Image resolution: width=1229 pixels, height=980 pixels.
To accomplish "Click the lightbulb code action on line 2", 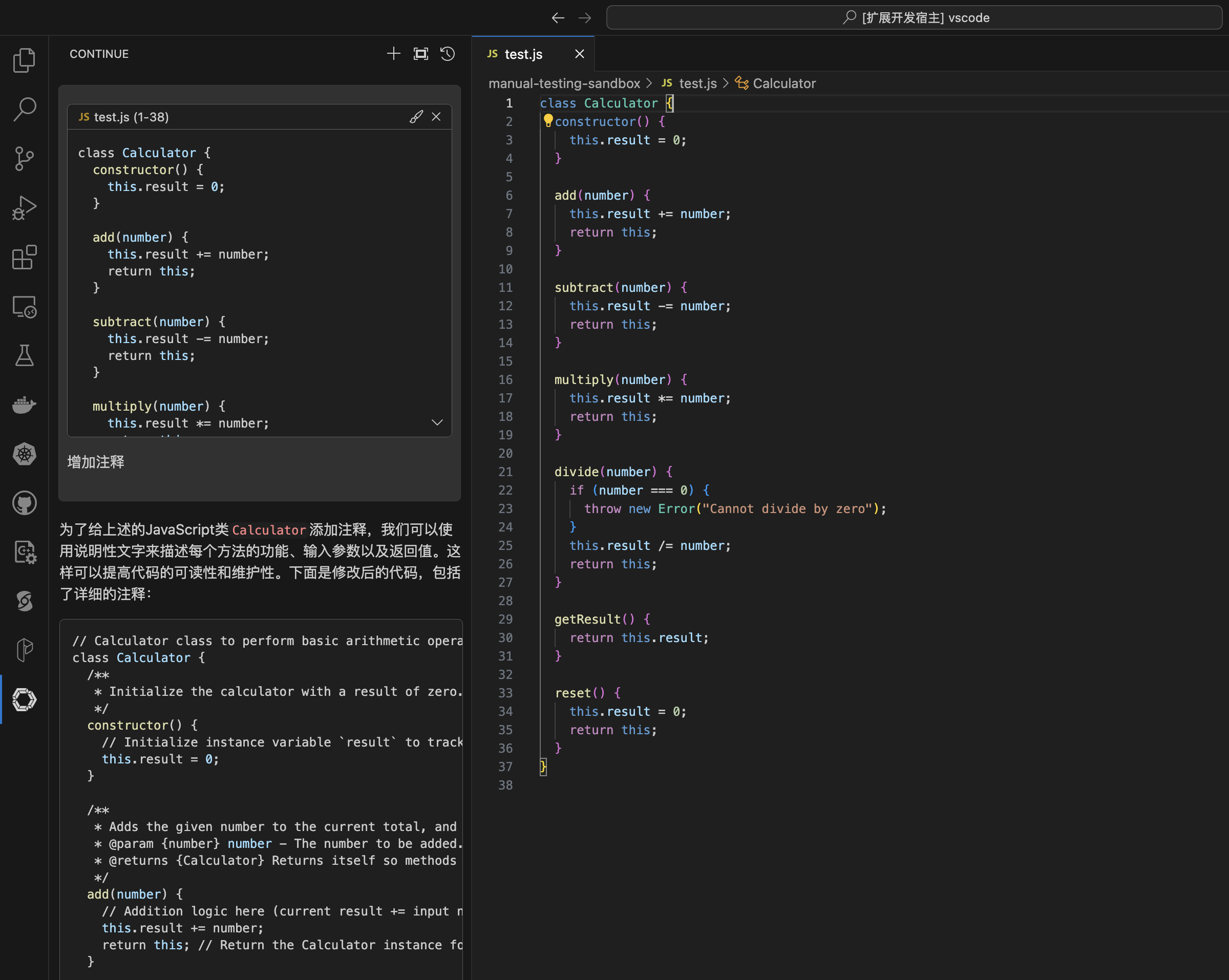I will (x=548, y=120).
